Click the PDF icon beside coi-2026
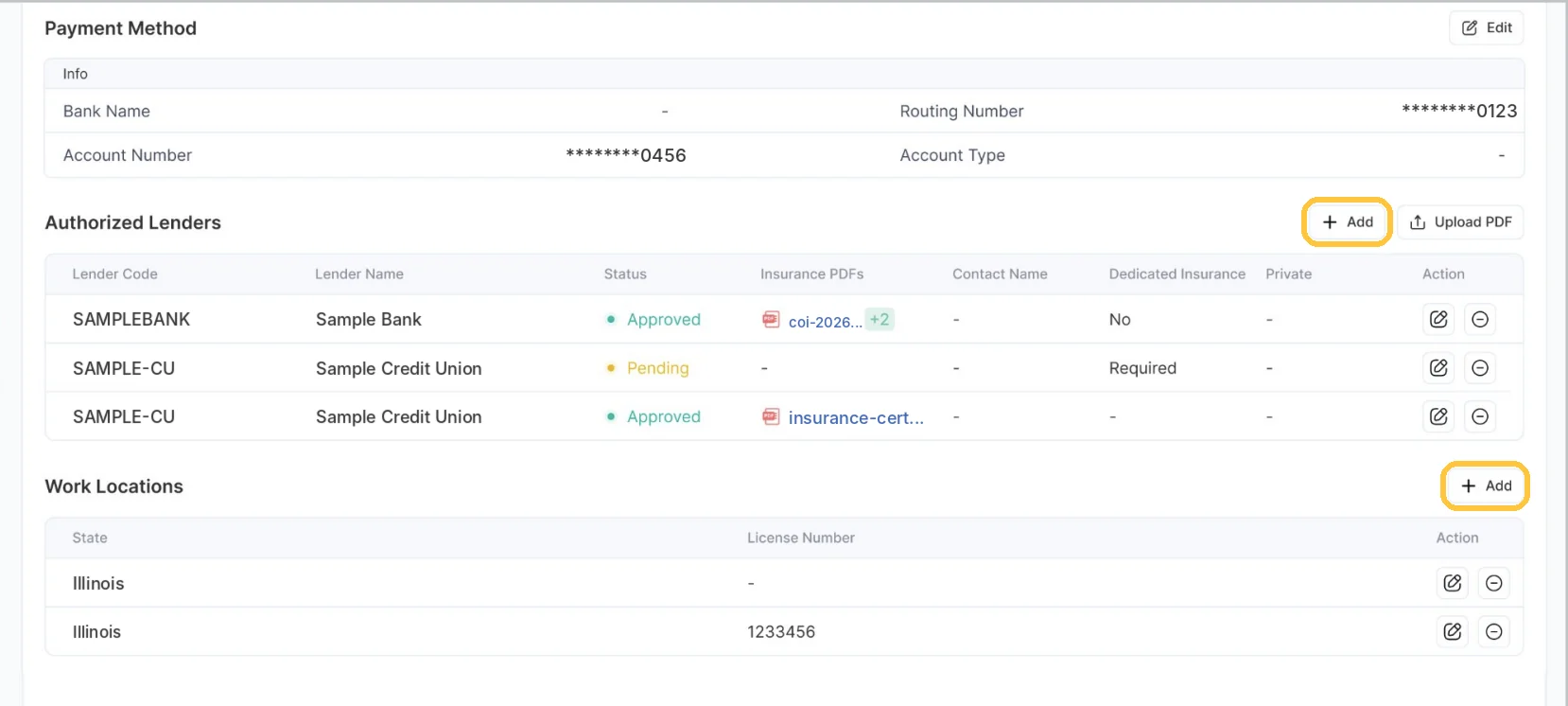1568x706 pixels. (x=771, y=320)
